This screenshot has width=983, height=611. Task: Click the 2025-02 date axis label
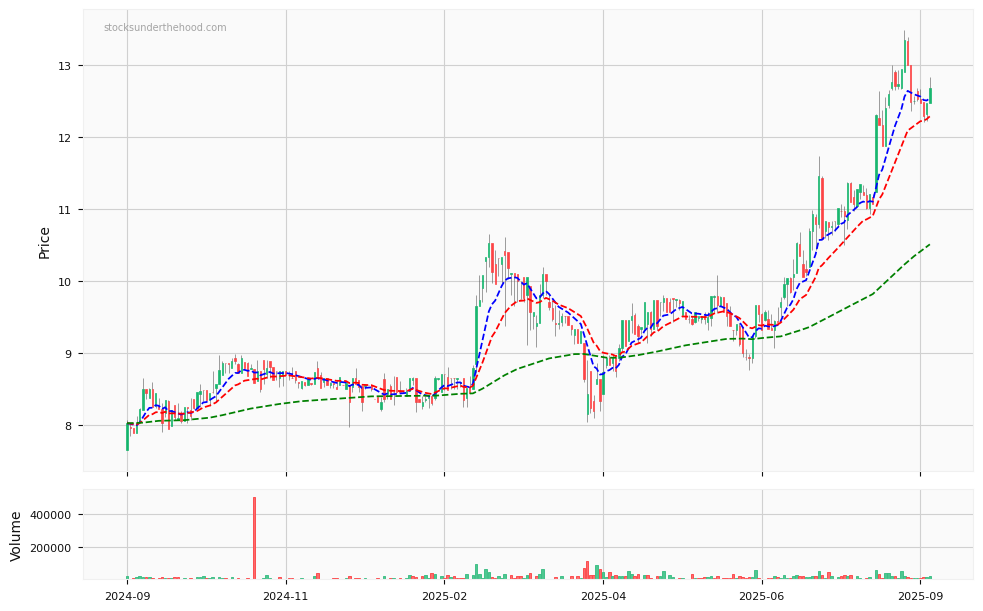click(444, 597)
